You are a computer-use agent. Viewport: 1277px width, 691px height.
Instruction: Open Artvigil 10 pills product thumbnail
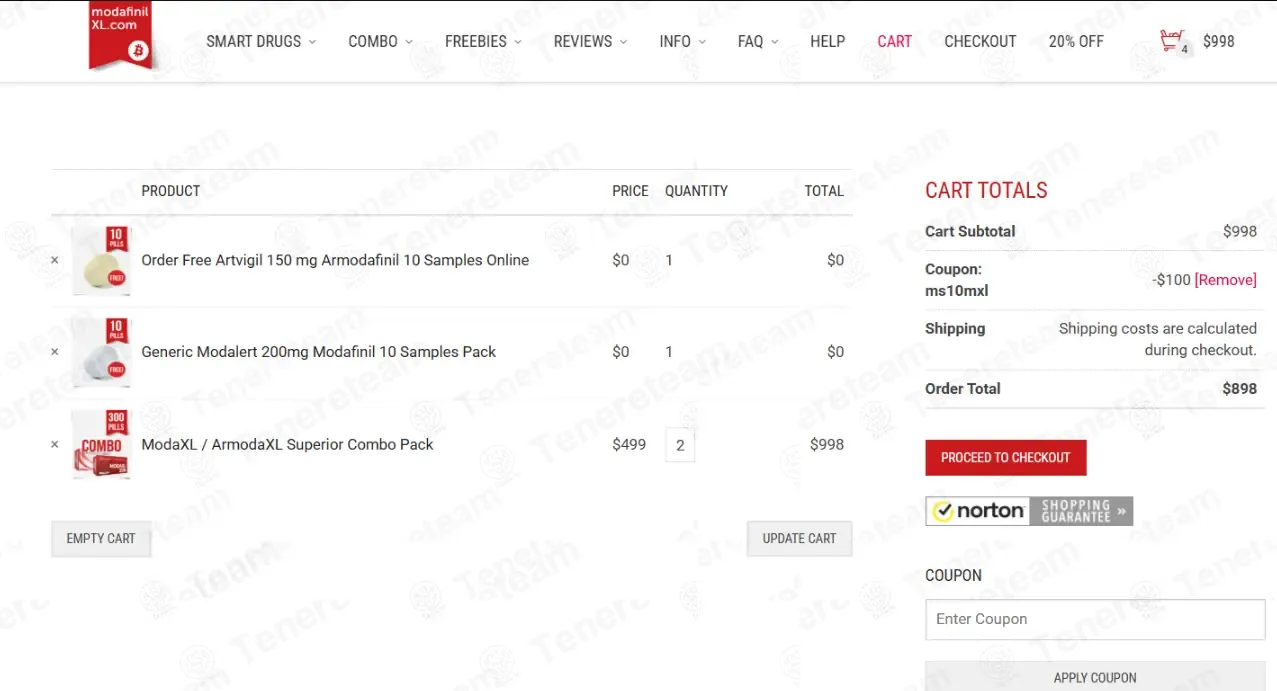coord(101,260)
